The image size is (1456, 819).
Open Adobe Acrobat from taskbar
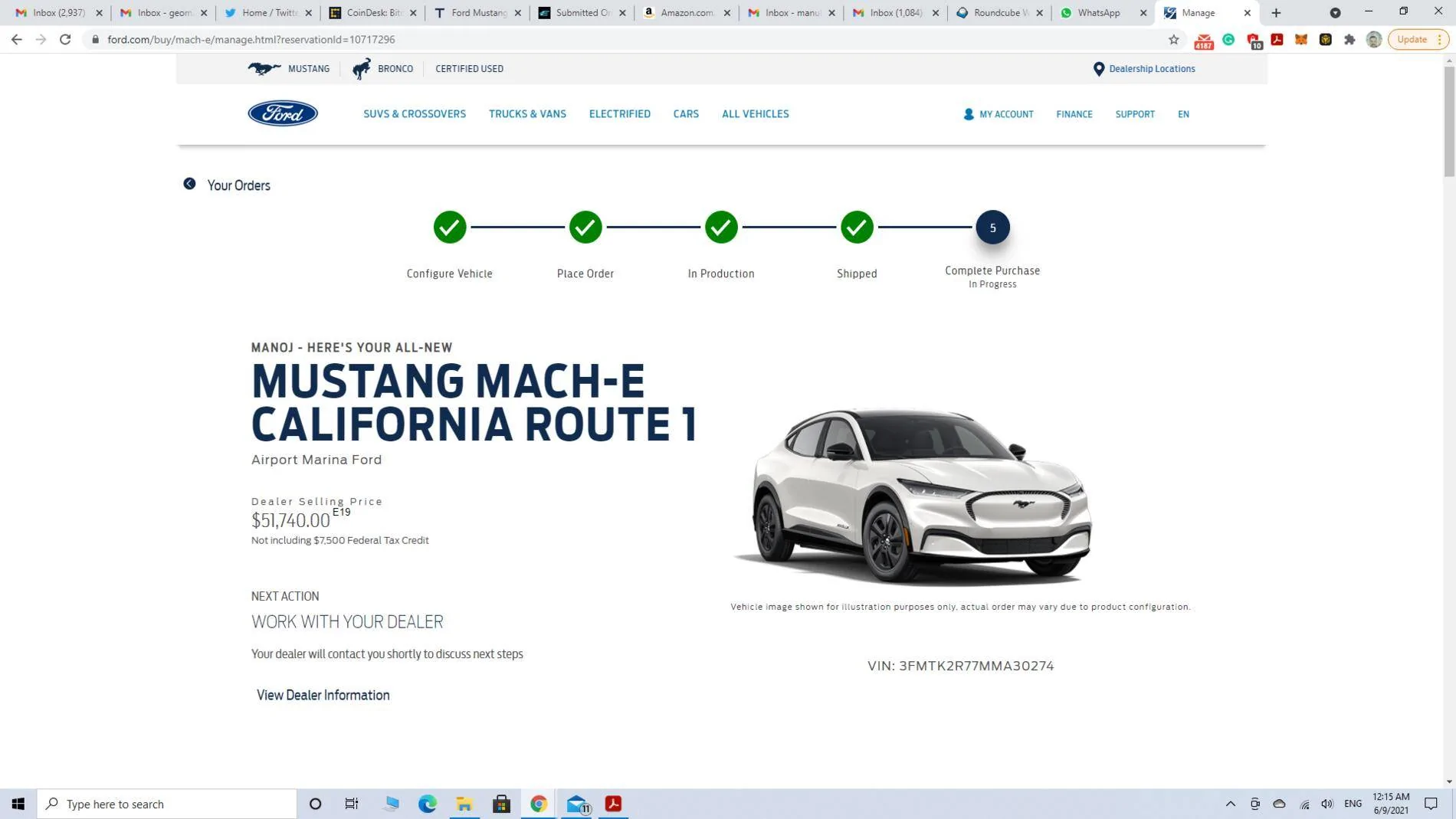[x=613, y=804]
